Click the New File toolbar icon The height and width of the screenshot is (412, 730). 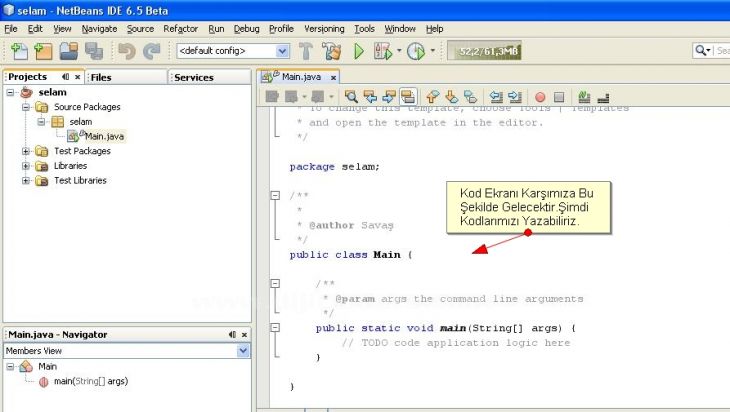(x=19, y=51)
